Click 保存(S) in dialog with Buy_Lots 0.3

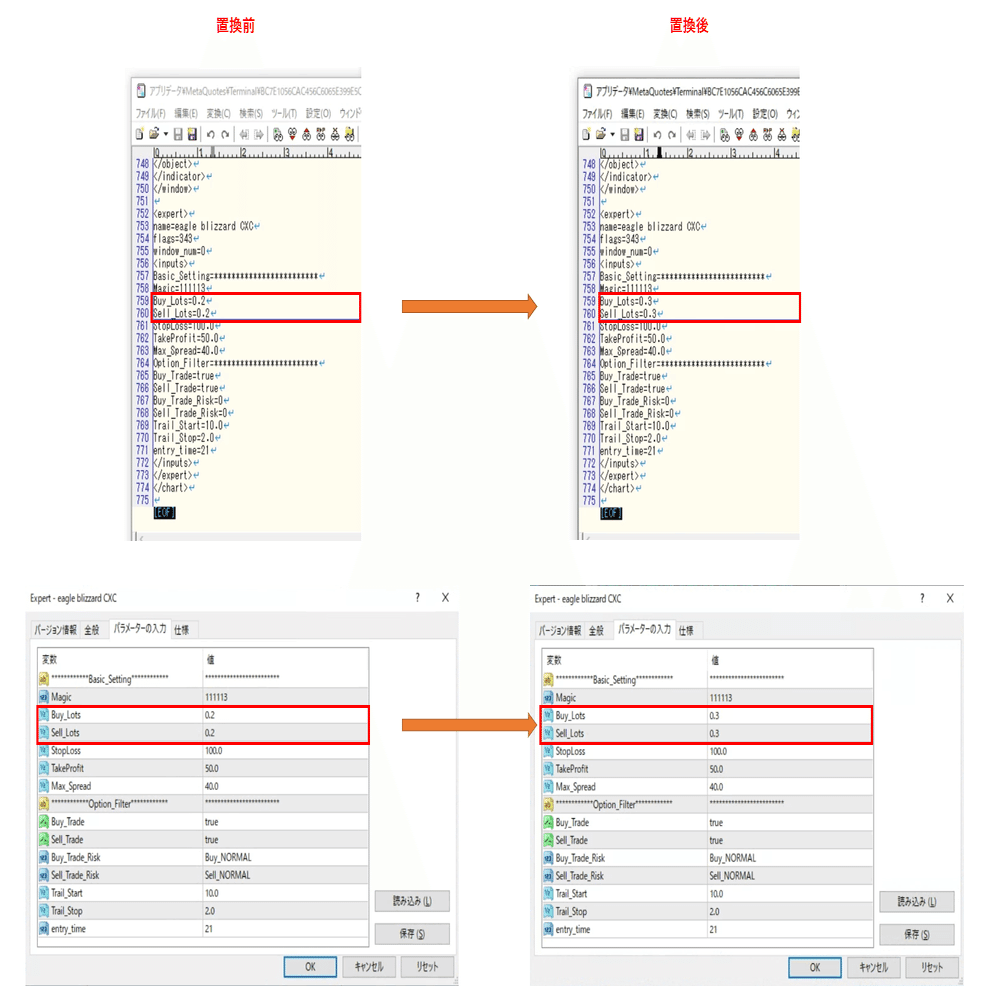coord(917,934)
